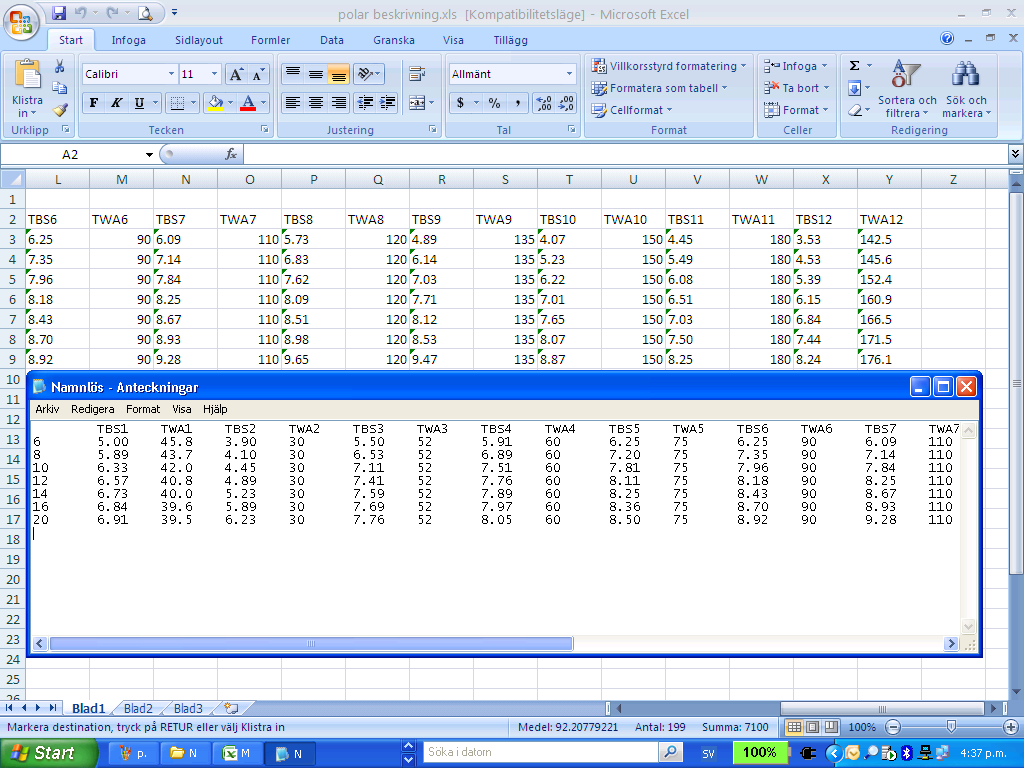Switch to sheet Blad3

pos(188,709)
